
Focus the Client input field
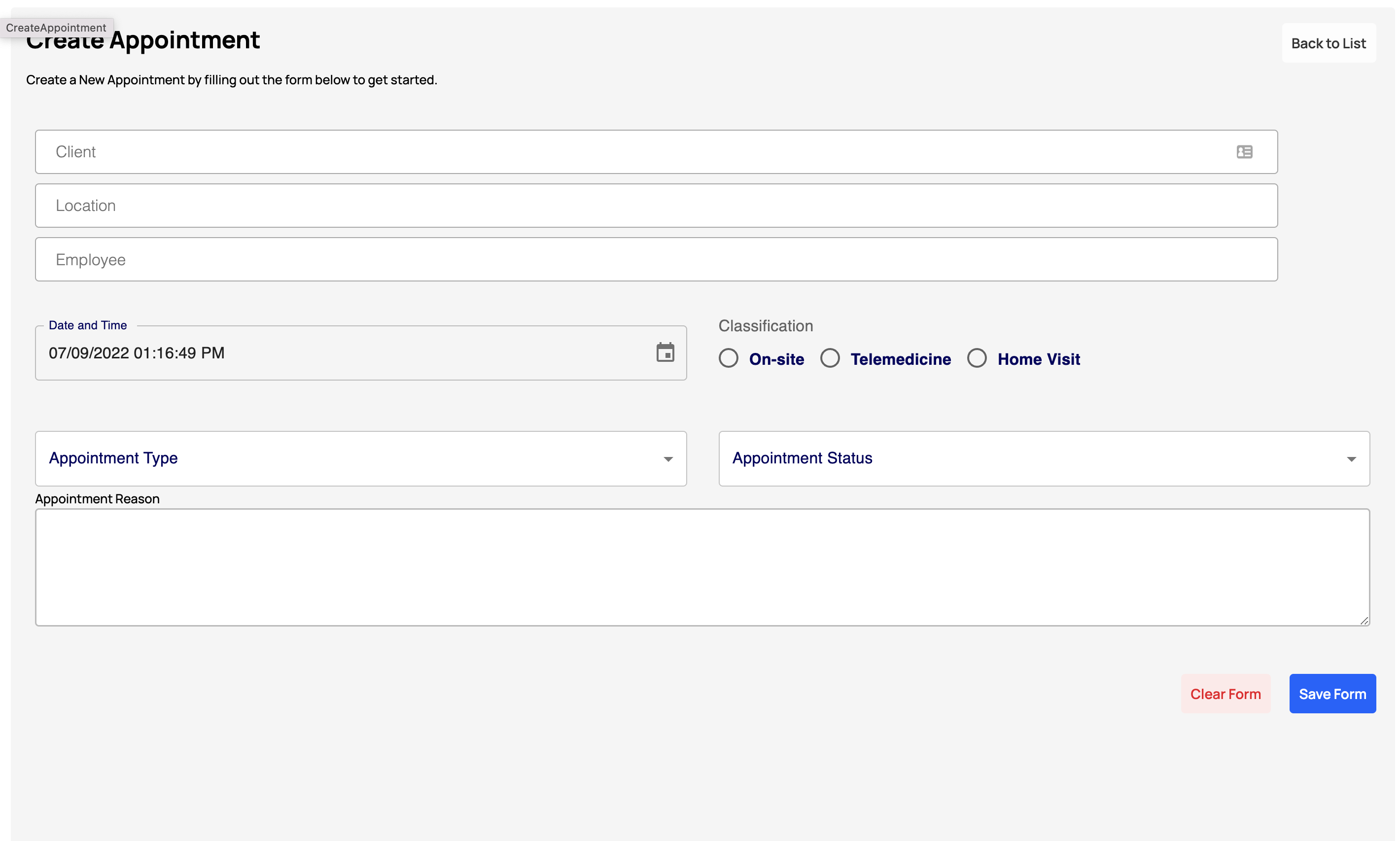(x=623, y=152)
